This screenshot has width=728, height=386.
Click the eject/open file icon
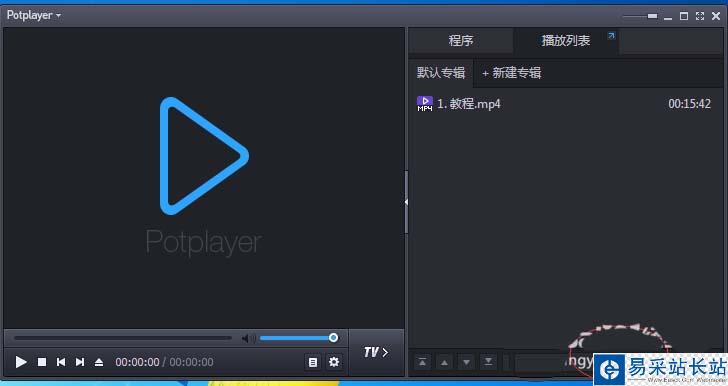click(x=99, y=362)
